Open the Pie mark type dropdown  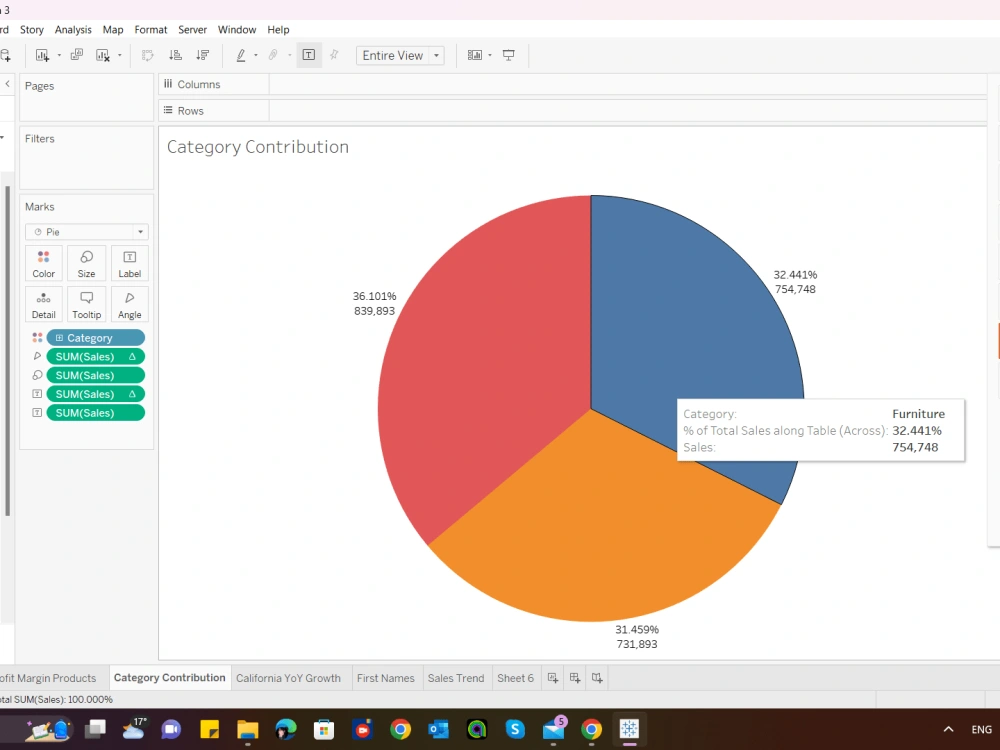point(86,231)
